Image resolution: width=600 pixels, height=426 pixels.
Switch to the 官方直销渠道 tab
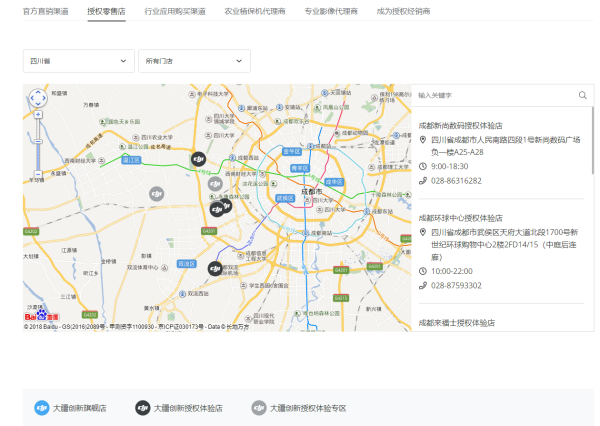click(46, 10)
